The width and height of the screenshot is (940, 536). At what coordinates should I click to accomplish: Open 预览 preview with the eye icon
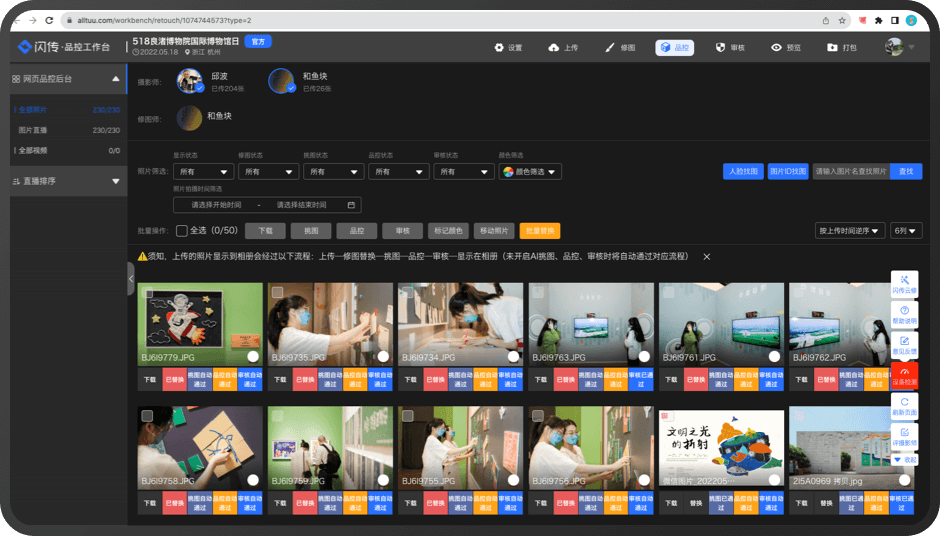pos(785,47)
